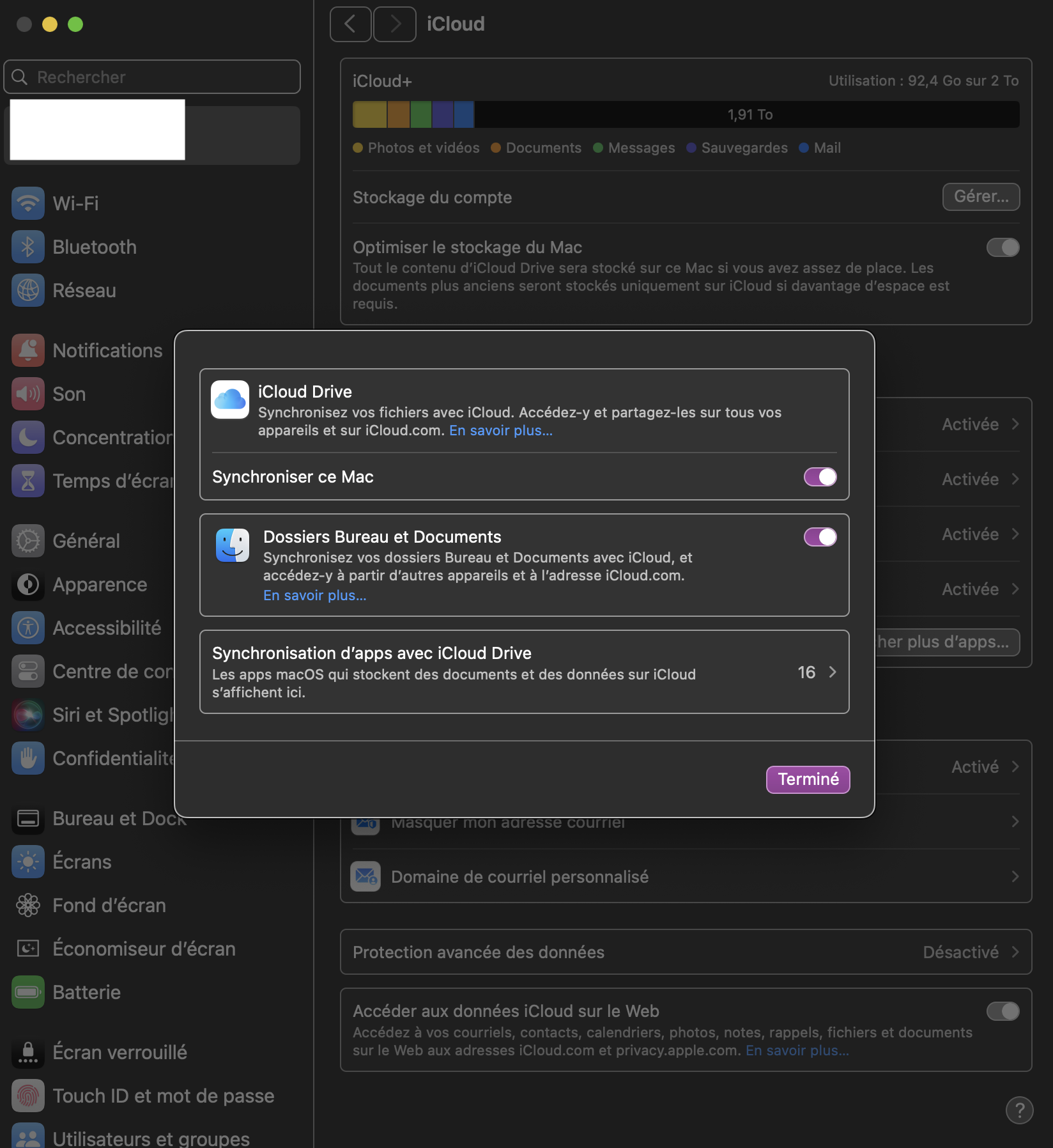Expand the Masquer mon adresse courriel chevron
Screen dimensions: 1053x1148
(x=1015, y=821)
